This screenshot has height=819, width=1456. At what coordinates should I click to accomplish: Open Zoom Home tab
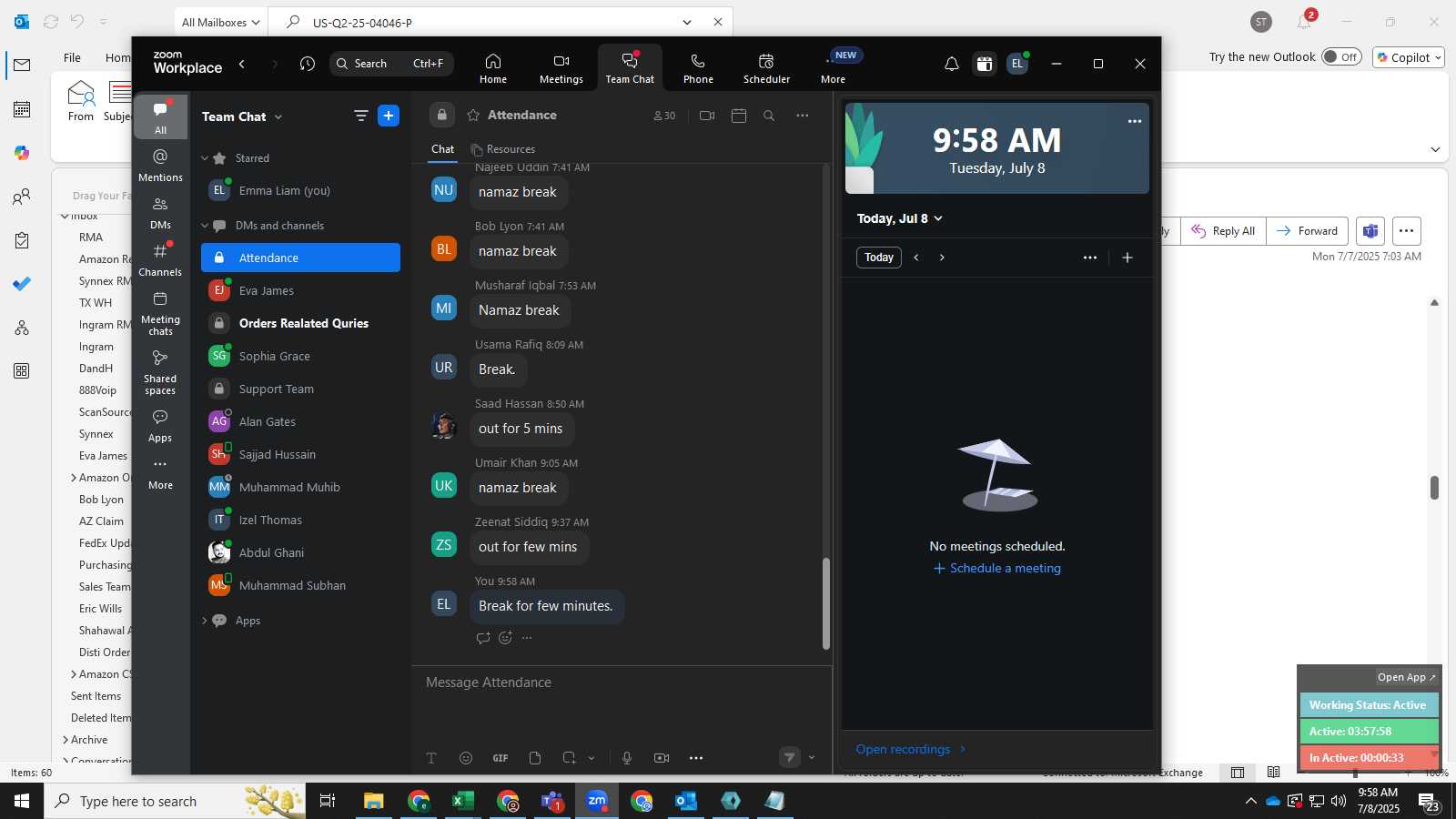tap(492, 68)
